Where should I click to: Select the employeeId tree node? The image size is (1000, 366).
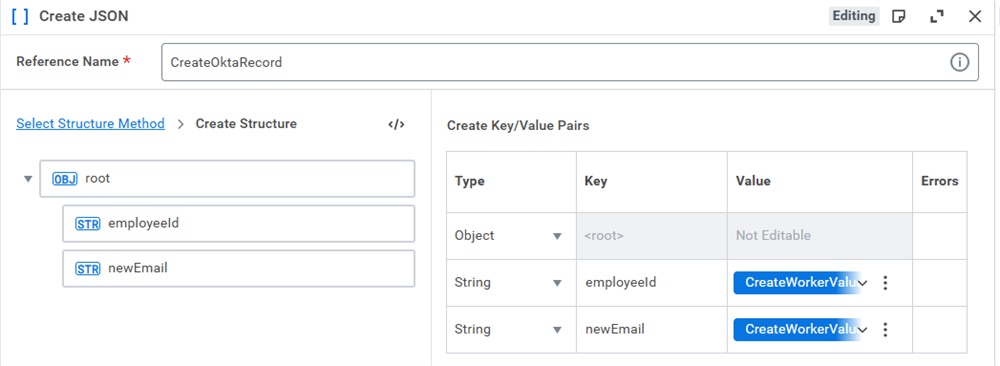point(239,224)
